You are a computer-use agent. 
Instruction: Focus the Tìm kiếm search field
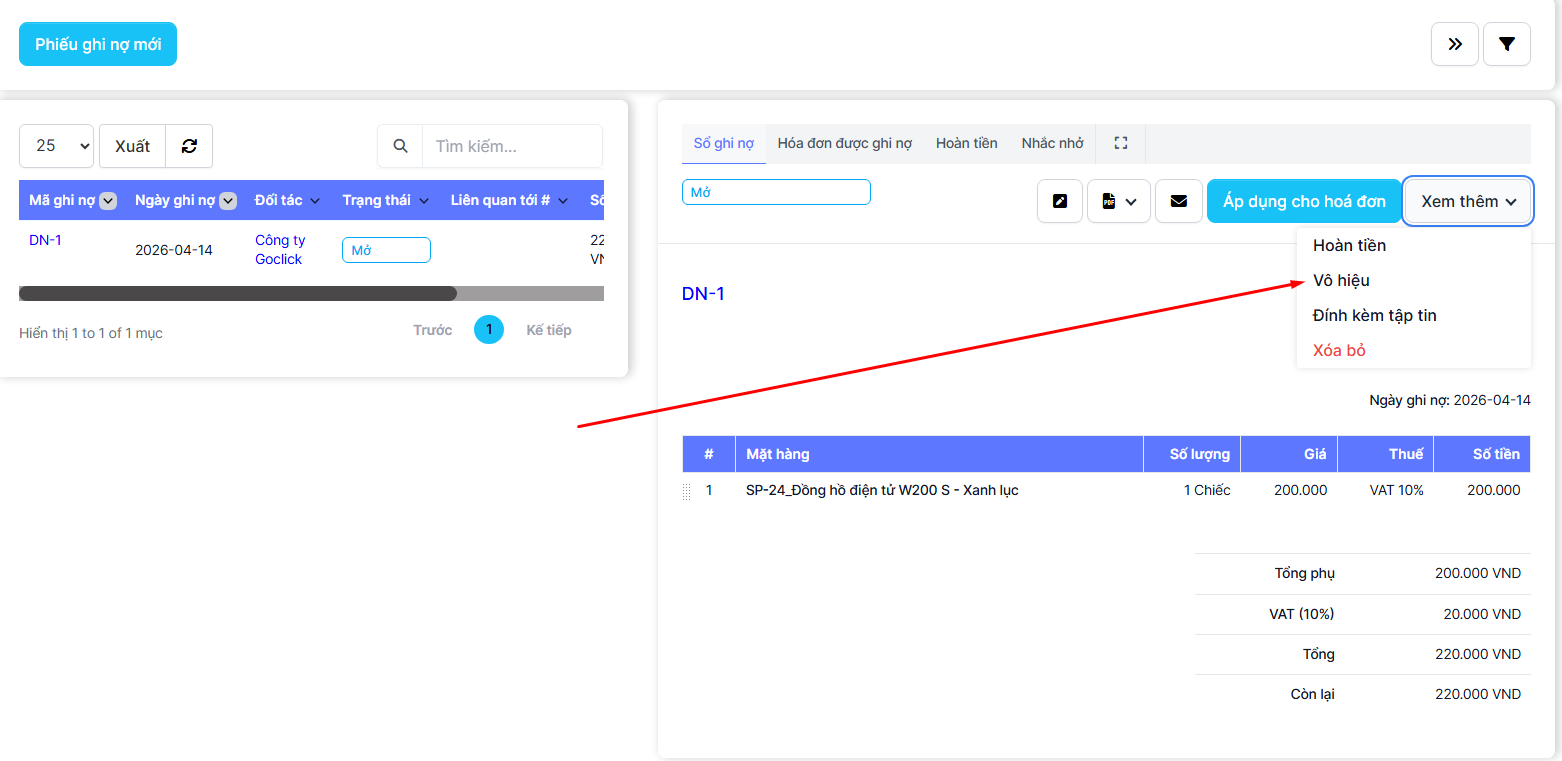511,146
